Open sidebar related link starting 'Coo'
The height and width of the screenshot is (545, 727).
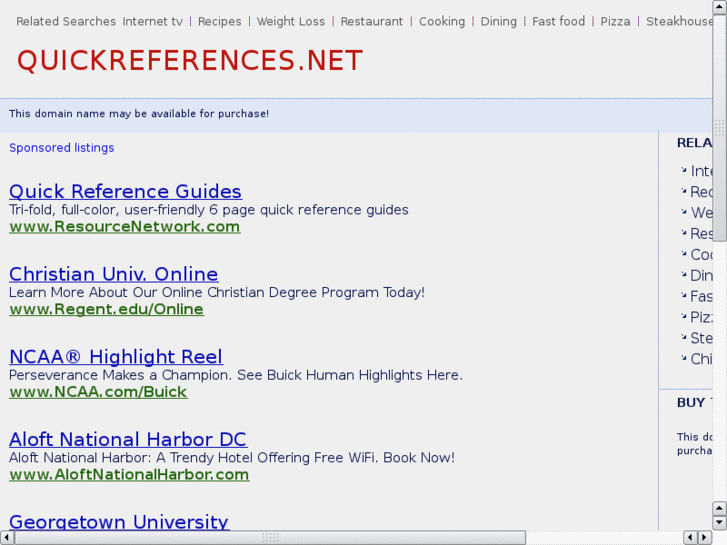coord(701,254)
